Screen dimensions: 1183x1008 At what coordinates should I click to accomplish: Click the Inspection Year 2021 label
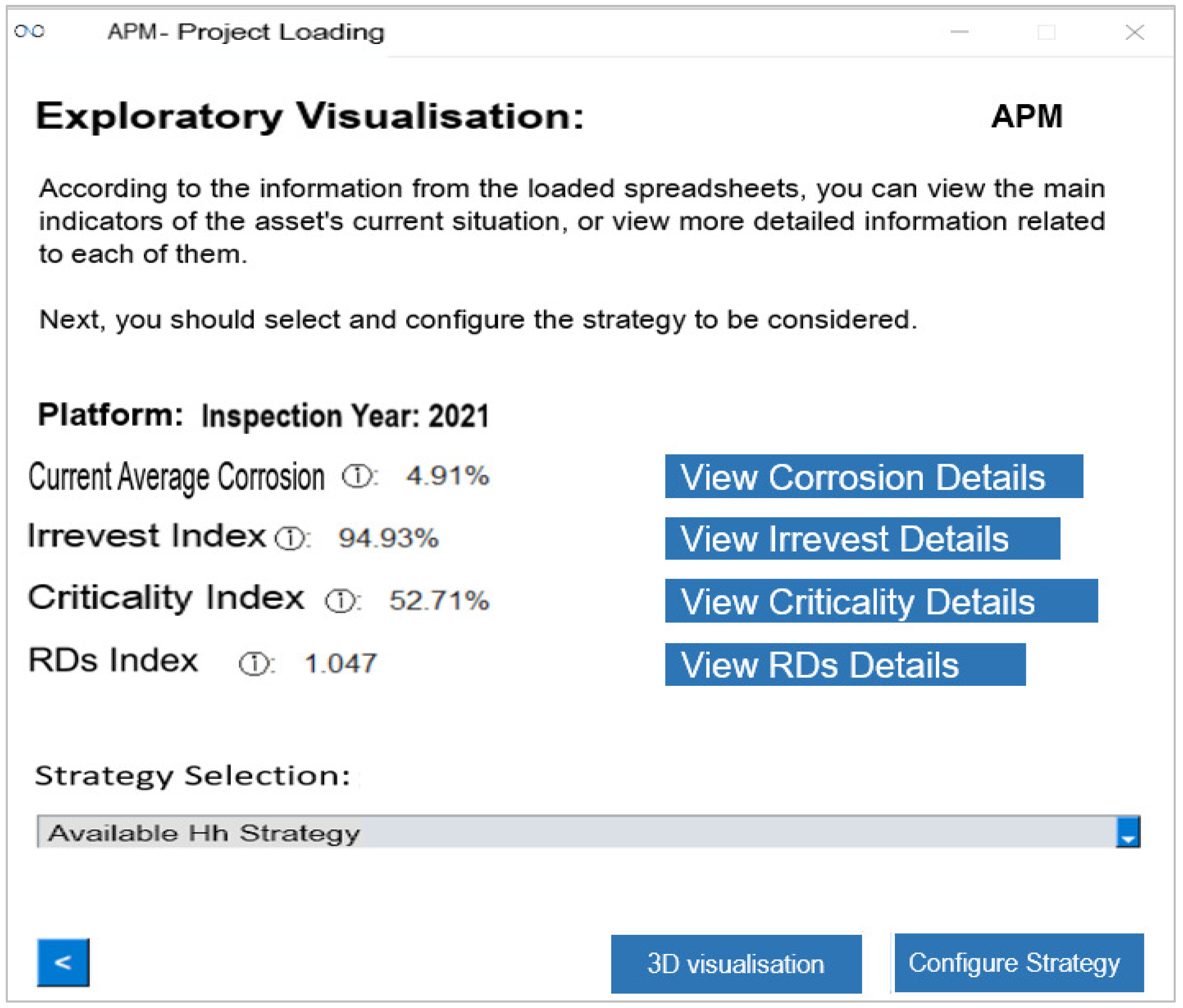click(x=345, y=415)
